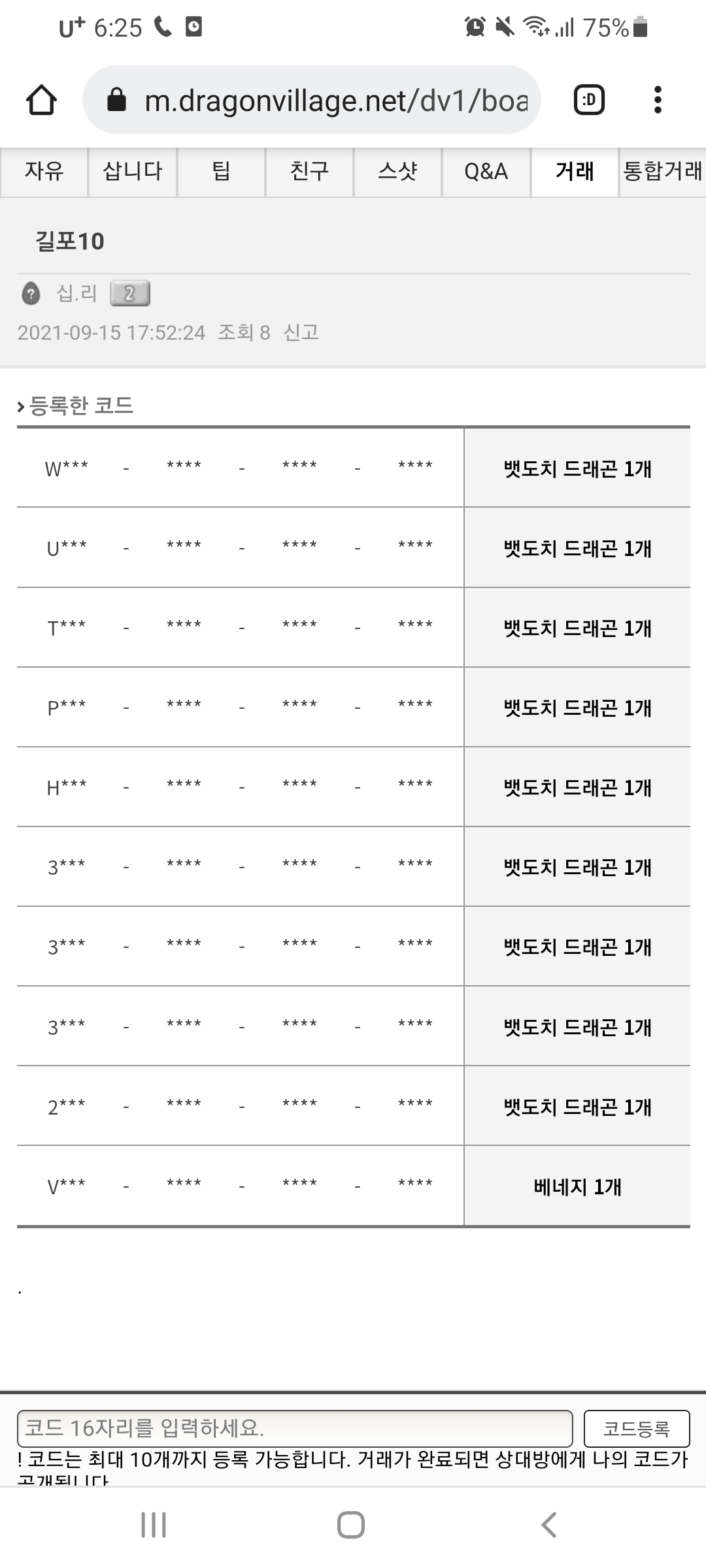The height and width of the screenshot is (1568, 706).
Task: Tap the 신고 report link
Action: pyautogui.click(x=301, y=333)
